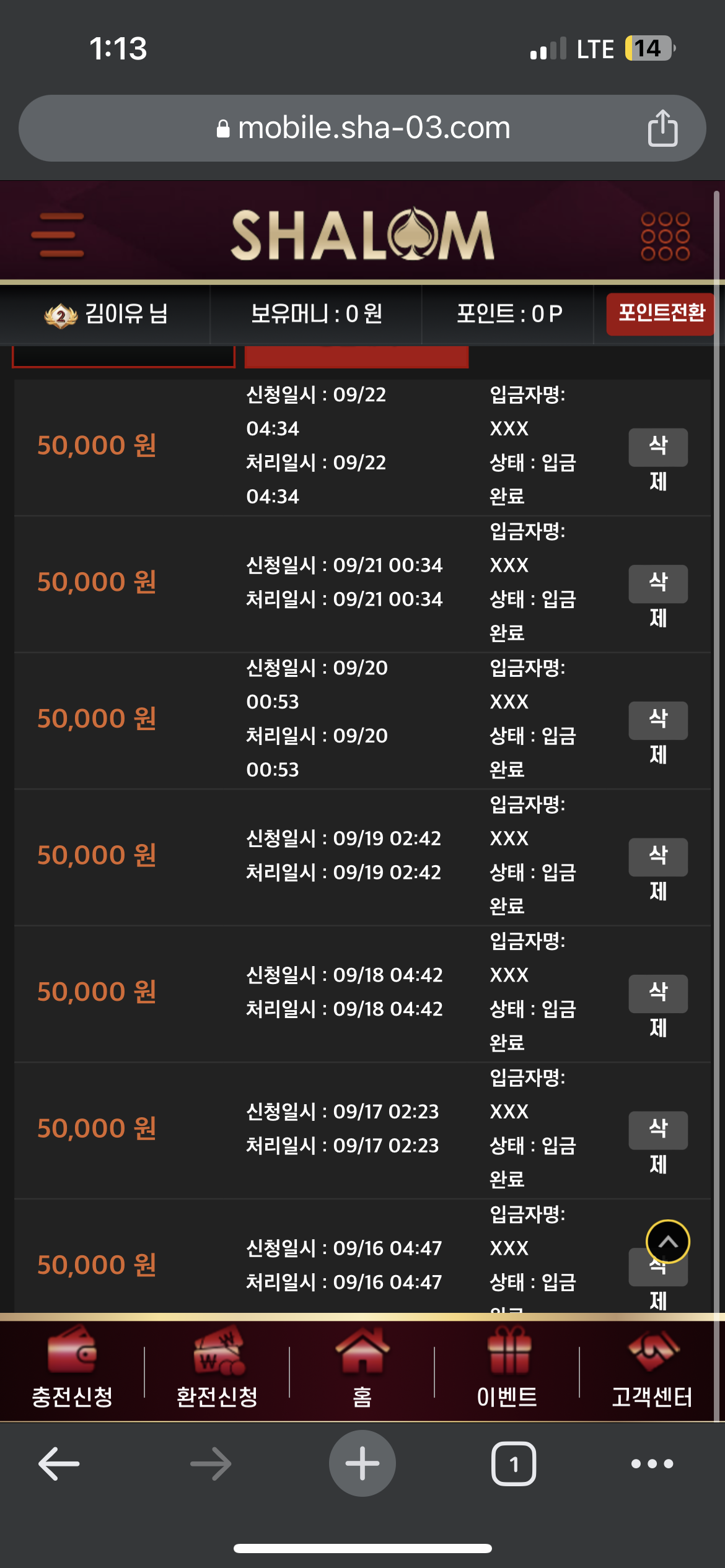Click the 포인트전환 button
This screenshot has width=725, height=1568.
click(661, 314)
